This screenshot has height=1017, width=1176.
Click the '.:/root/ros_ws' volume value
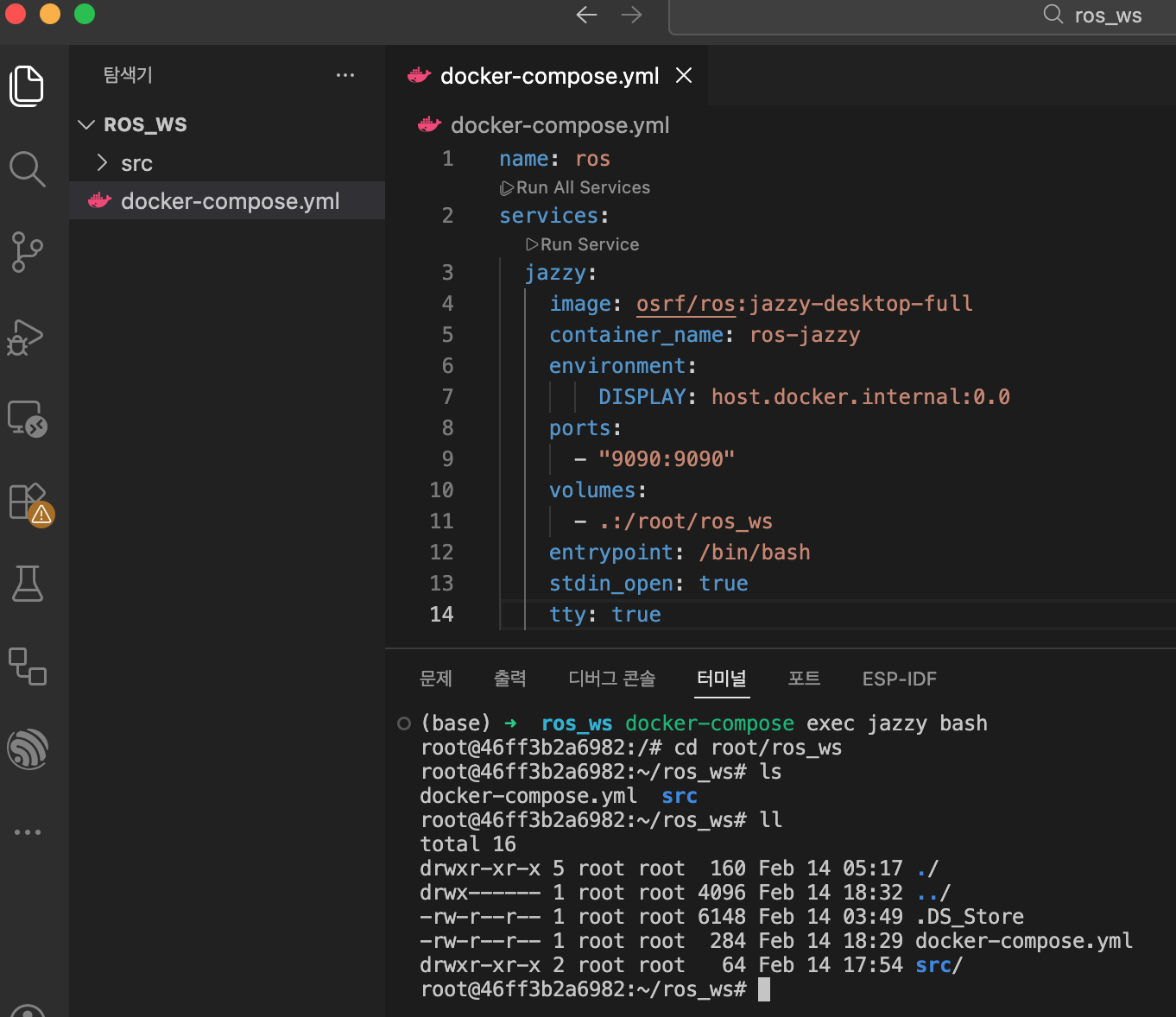coord(686,521)
